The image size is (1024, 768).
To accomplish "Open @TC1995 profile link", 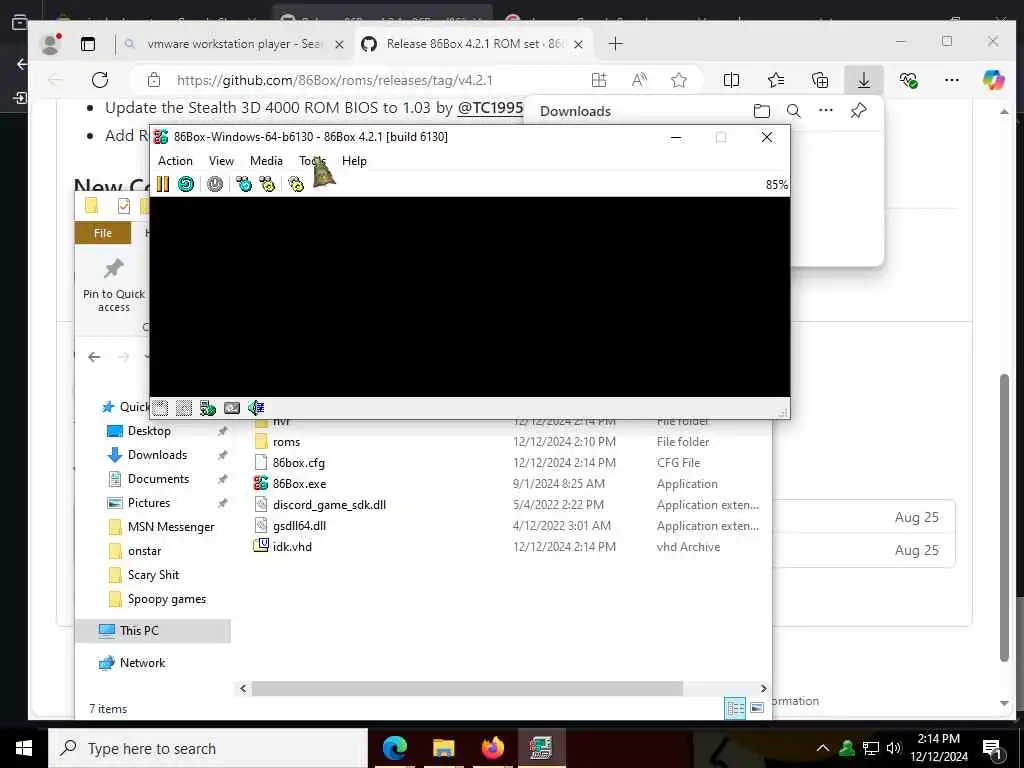I will [490, 108].
